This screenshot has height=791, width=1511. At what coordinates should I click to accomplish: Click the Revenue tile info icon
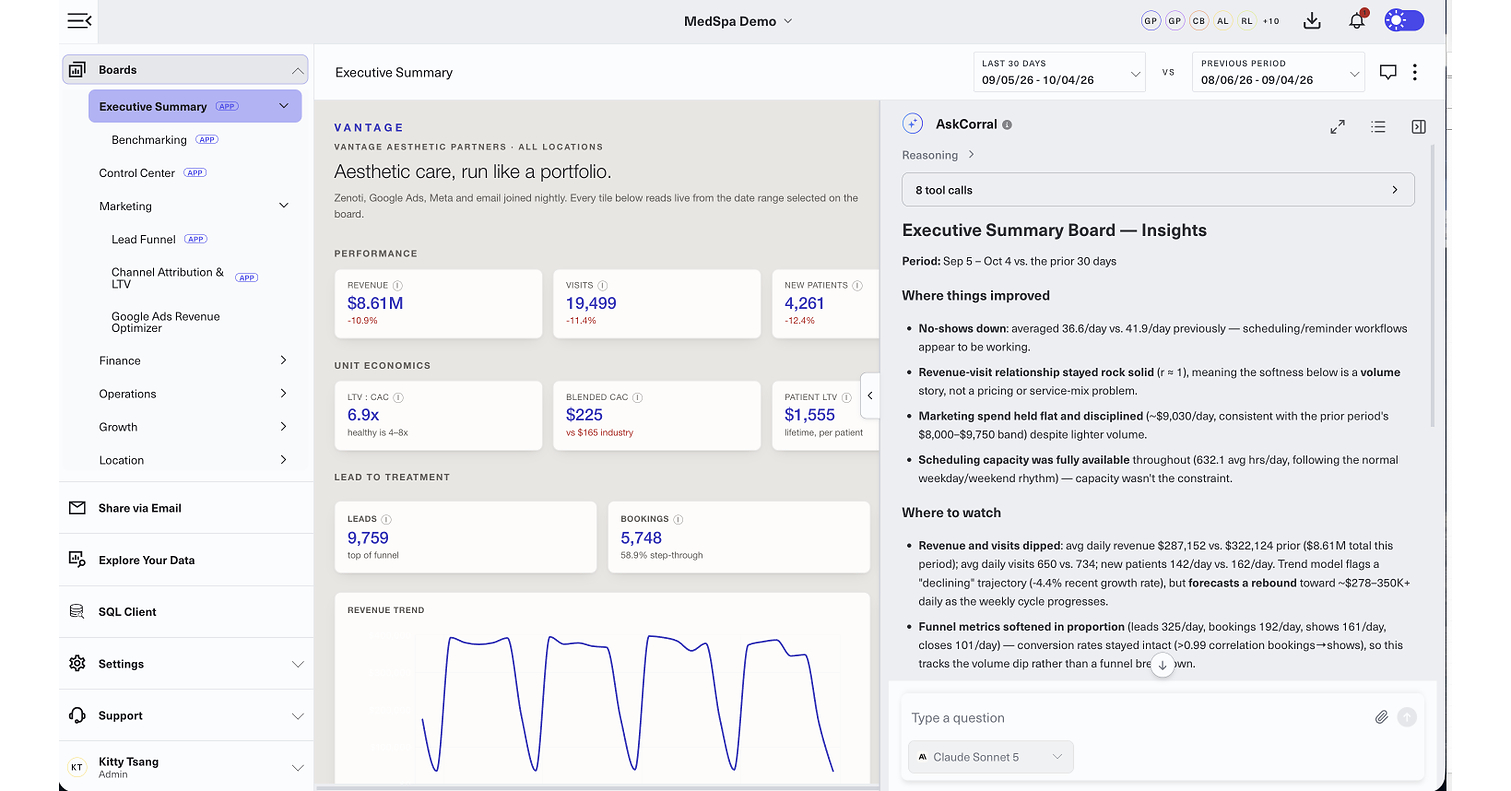(398, 285)
